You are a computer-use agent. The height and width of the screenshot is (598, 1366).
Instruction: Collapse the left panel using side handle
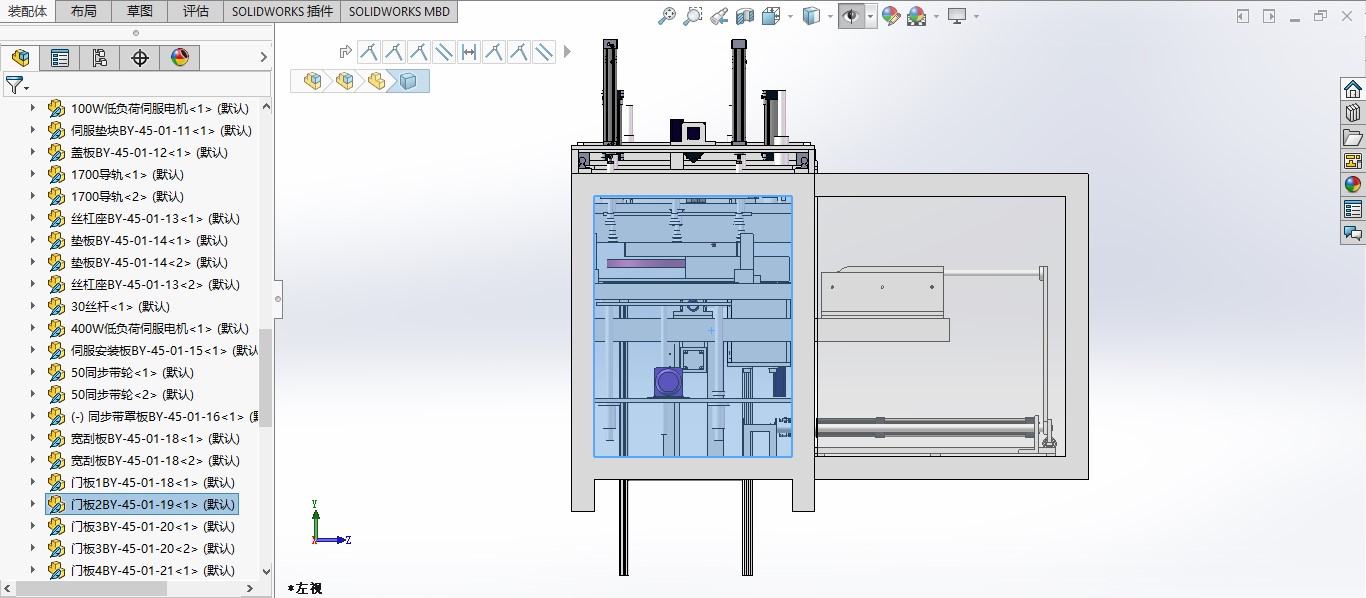pyautogui.click(x=278, y=299)
